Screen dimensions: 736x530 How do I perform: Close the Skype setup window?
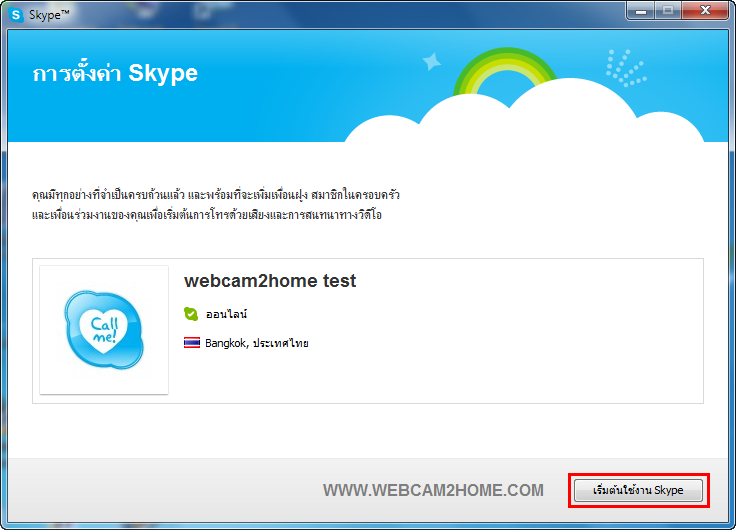click(x=703, y=10)
